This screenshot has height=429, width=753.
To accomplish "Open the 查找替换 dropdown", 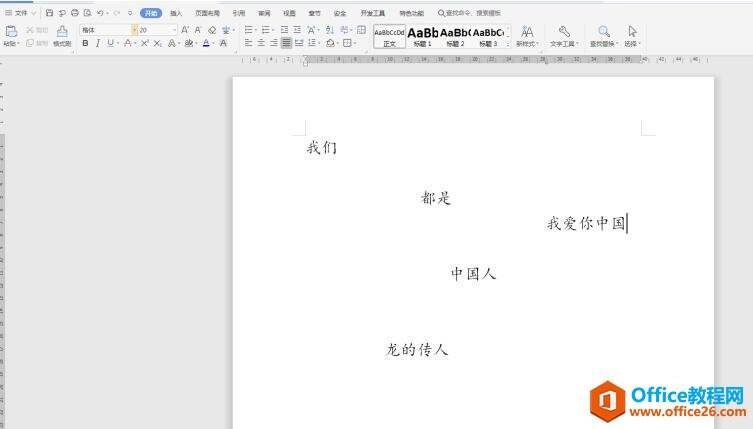I will point(604,37).
